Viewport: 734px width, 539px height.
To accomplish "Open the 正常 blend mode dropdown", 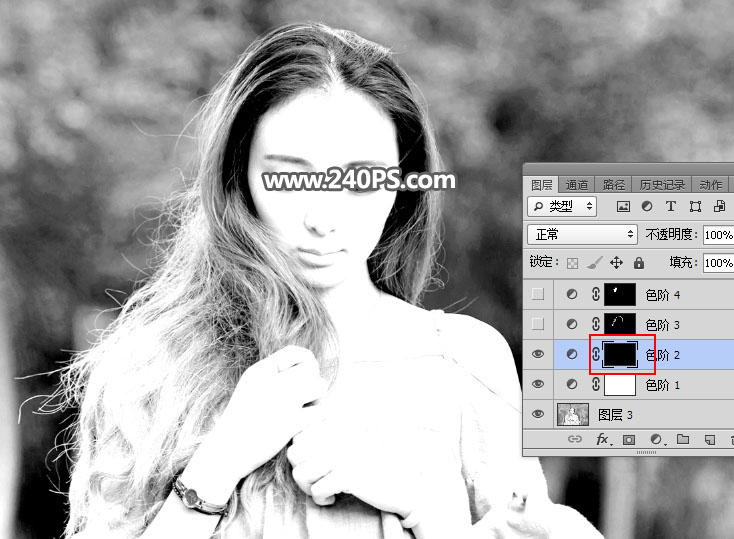I will tap(582, 234).
